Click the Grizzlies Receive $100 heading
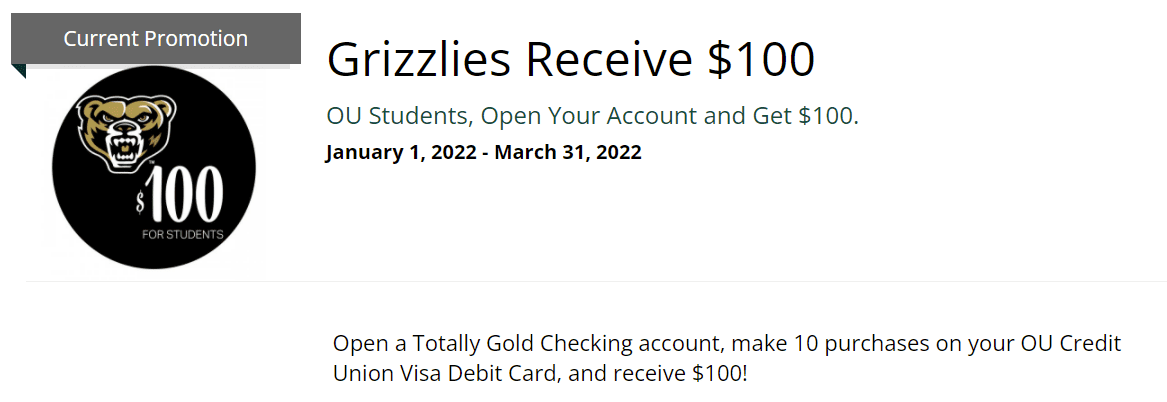1167x402 pixels. (x=571, y=60)
